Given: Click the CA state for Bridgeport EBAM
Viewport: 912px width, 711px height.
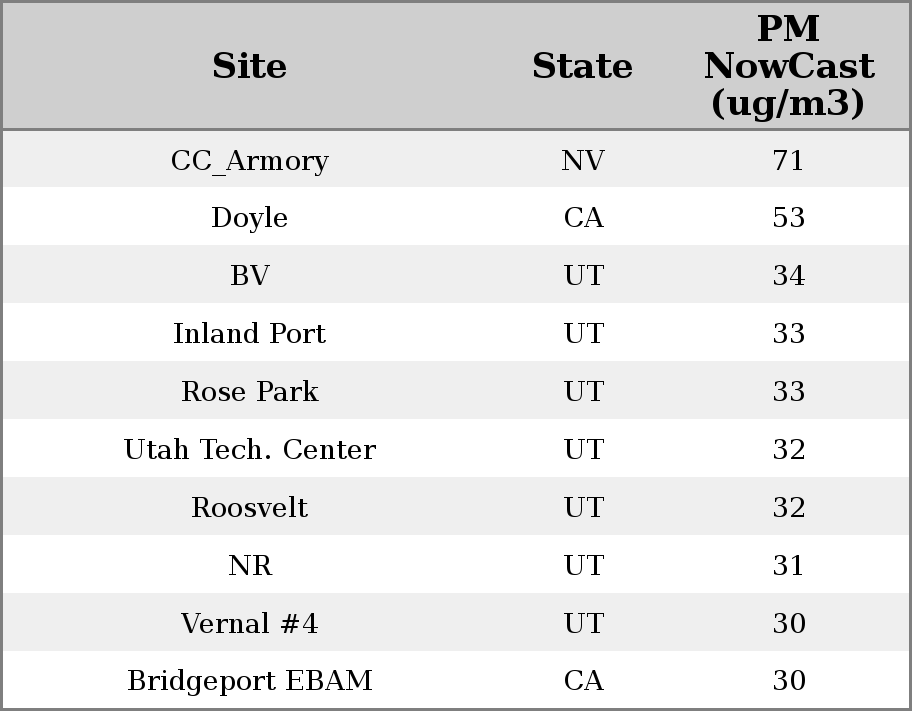Looking at the screenshot, I should (x=582, y=681).
